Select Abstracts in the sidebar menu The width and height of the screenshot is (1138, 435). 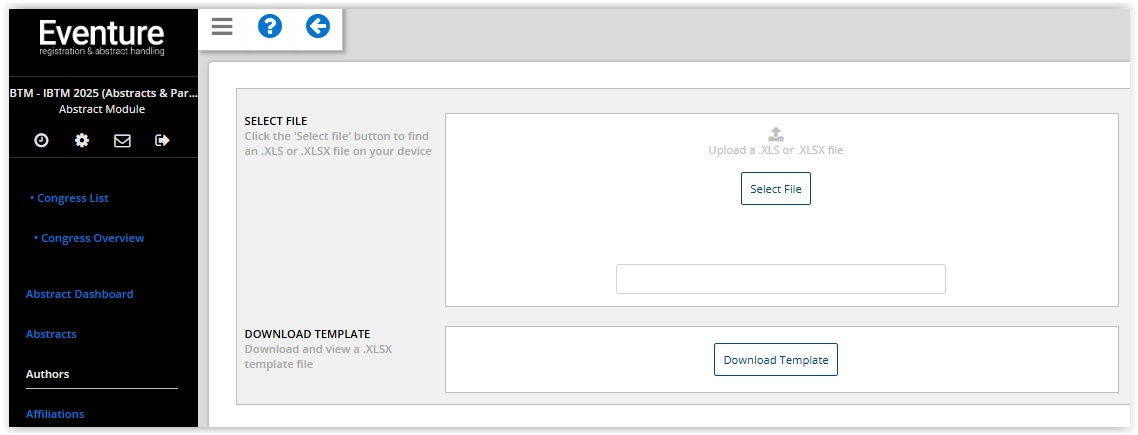click(x=51, y=334)
